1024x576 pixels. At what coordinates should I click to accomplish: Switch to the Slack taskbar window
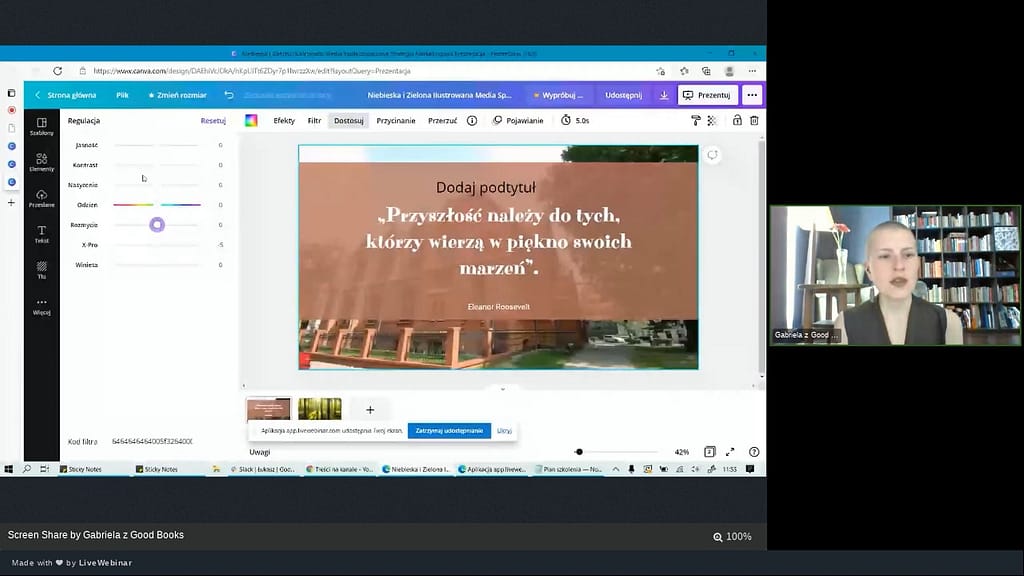pyautogui.click(x=263, y=469)
